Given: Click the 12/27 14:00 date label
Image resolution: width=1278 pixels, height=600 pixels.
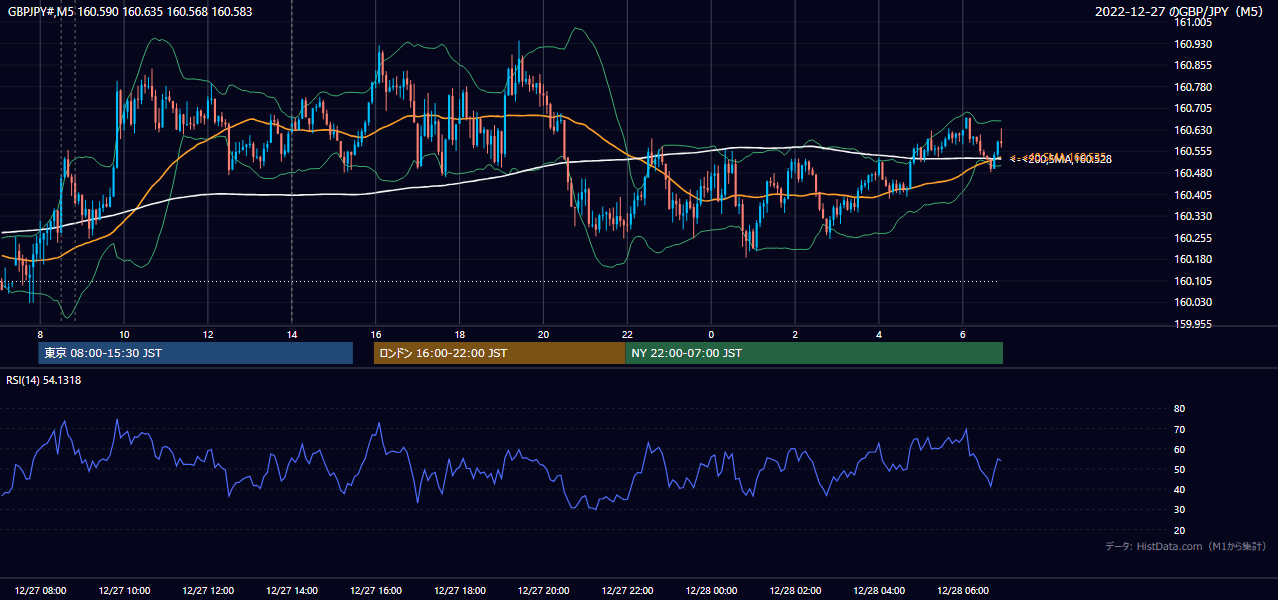Looking at the screenshot, I should 293,590.
